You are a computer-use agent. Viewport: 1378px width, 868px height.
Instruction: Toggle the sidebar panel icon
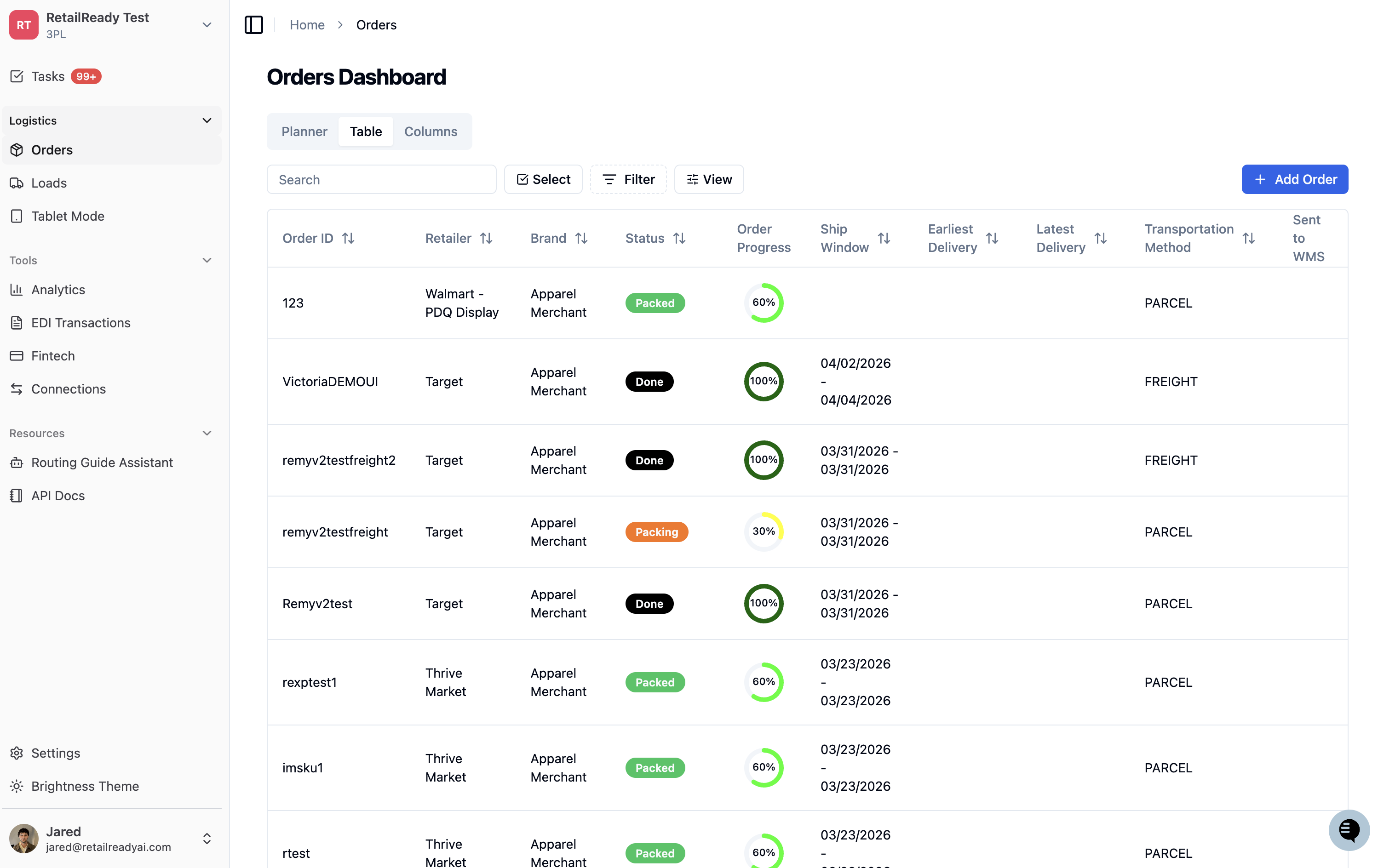[x=253, y=25]
